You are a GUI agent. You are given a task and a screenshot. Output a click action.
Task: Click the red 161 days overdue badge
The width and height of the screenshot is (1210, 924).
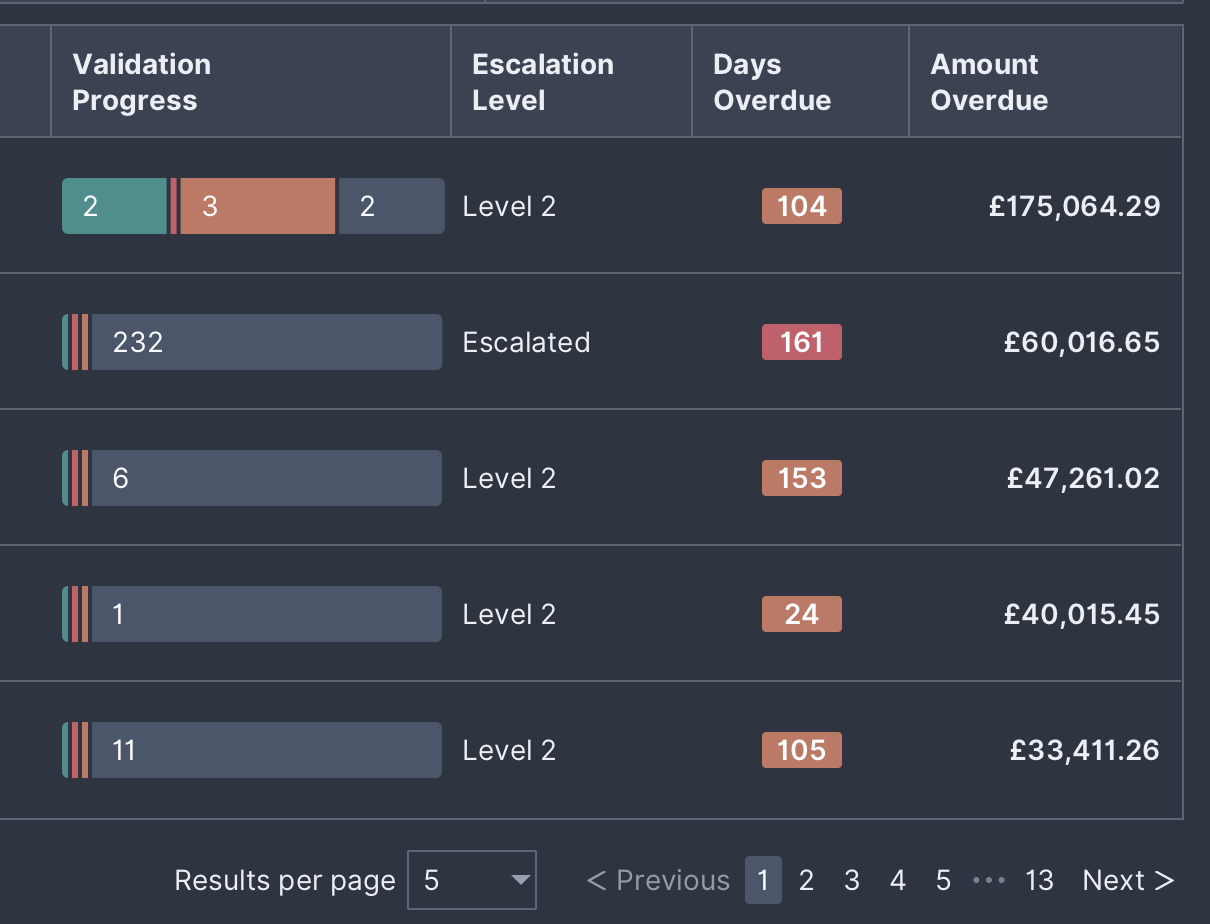(801, 342)
